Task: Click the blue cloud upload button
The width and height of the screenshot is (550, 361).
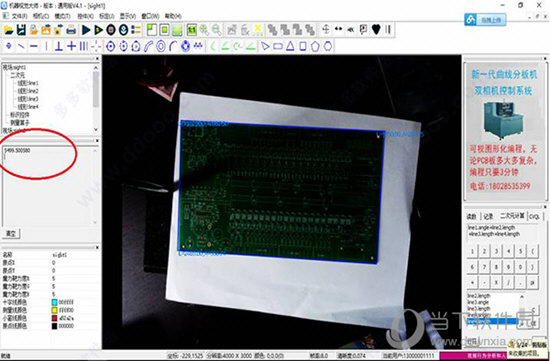Action: pos(485,20)
